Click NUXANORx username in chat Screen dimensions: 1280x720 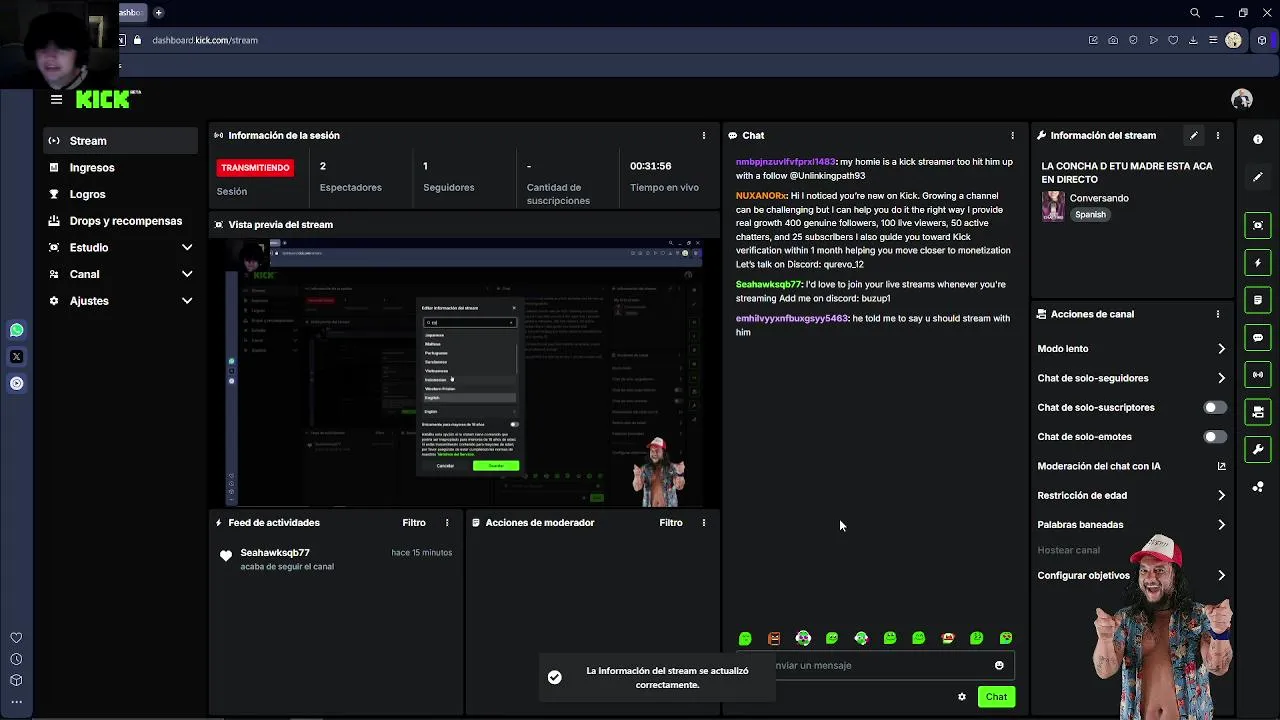coord(761,196)
